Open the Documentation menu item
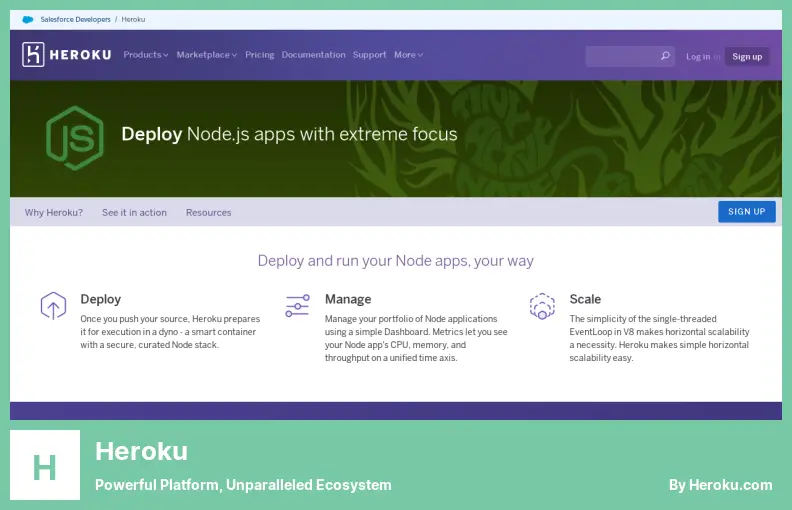792x510 pixels. [313, 55]
